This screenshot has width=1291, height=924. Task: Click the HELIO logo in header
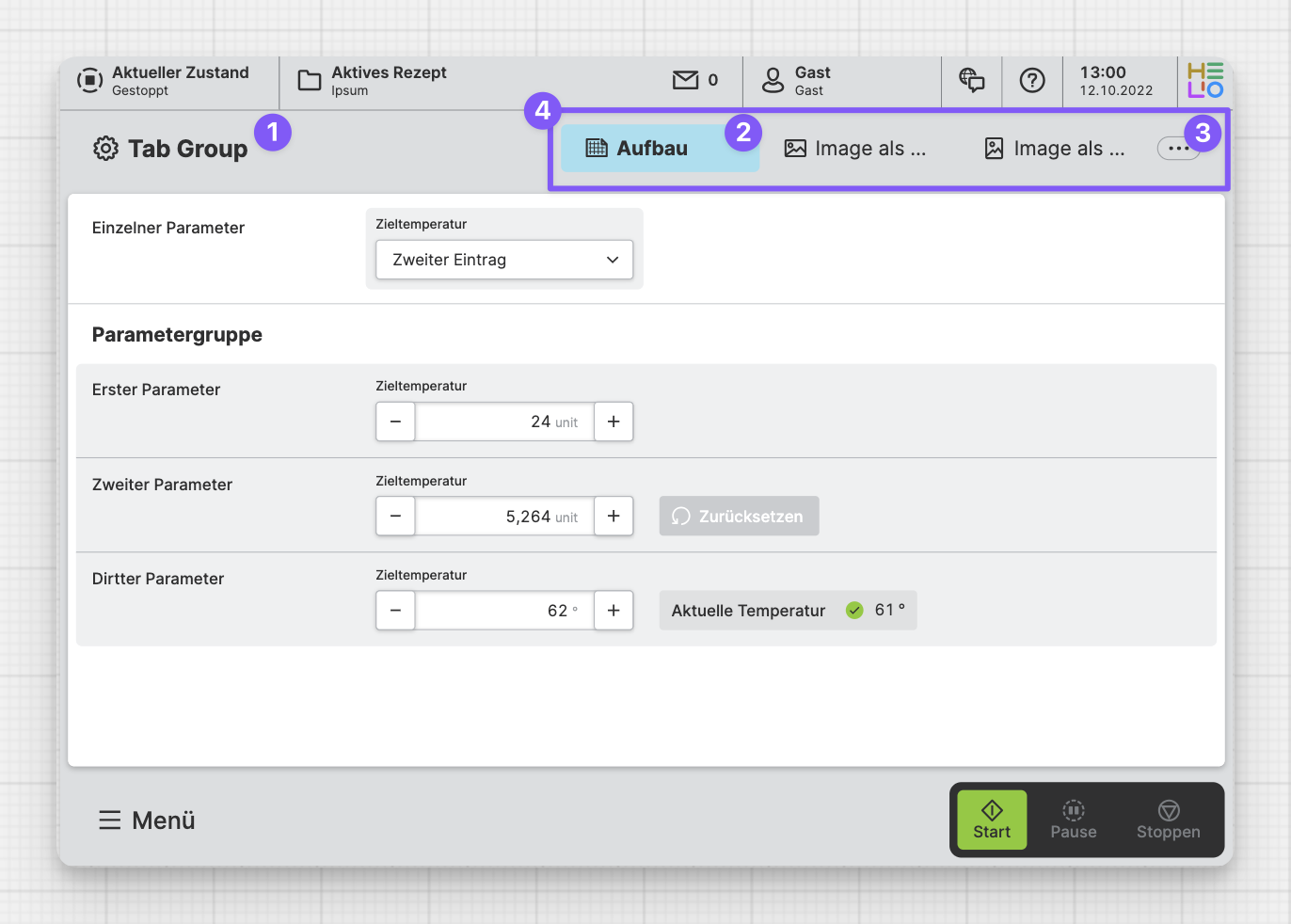[x=1204, y=81]
